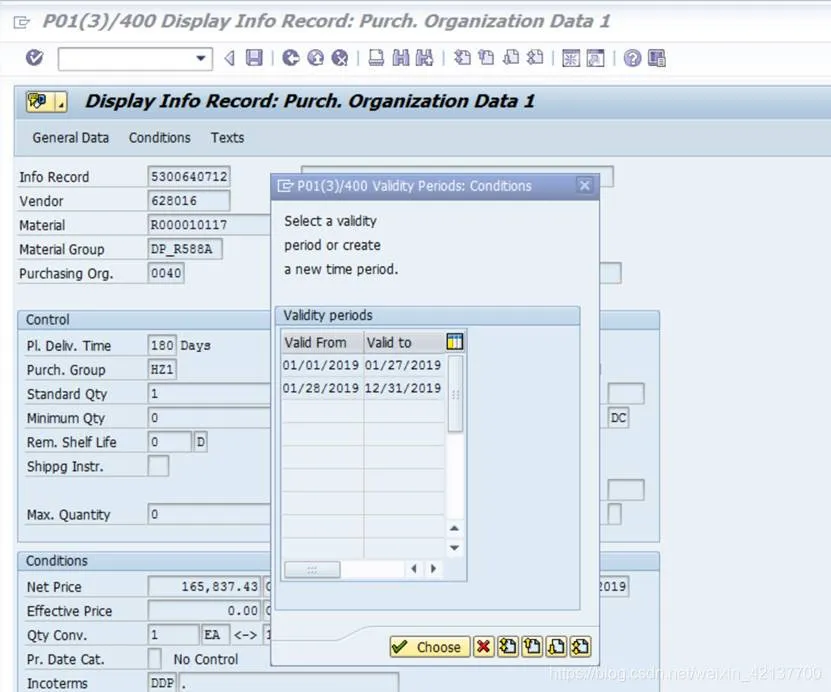
Task: Click the DC field behind the dialog
Action: [x=618, y=418]
